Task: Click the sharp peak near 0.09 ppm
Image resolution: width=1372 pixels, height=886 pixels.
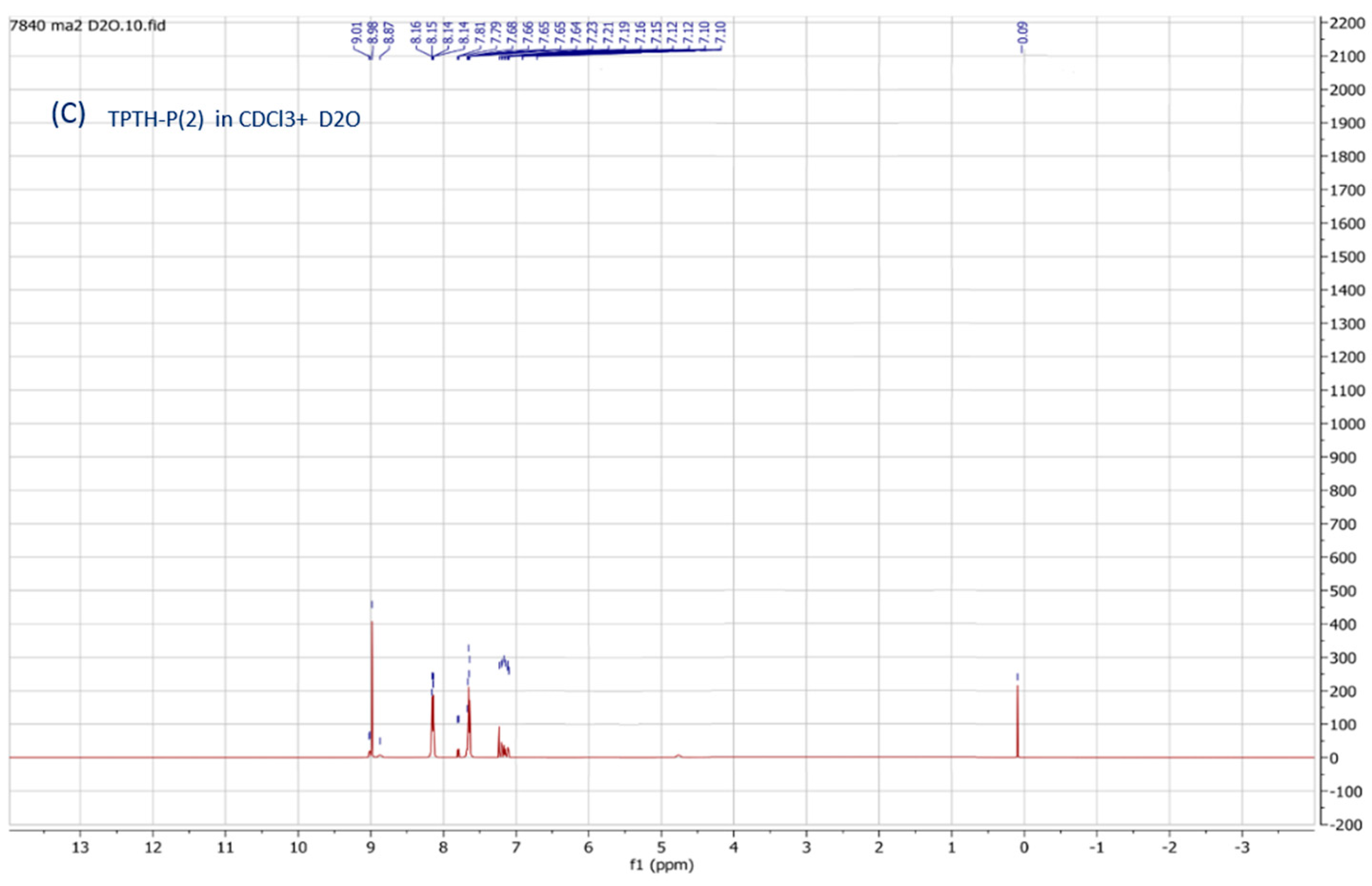Action: pos(1017,721)
